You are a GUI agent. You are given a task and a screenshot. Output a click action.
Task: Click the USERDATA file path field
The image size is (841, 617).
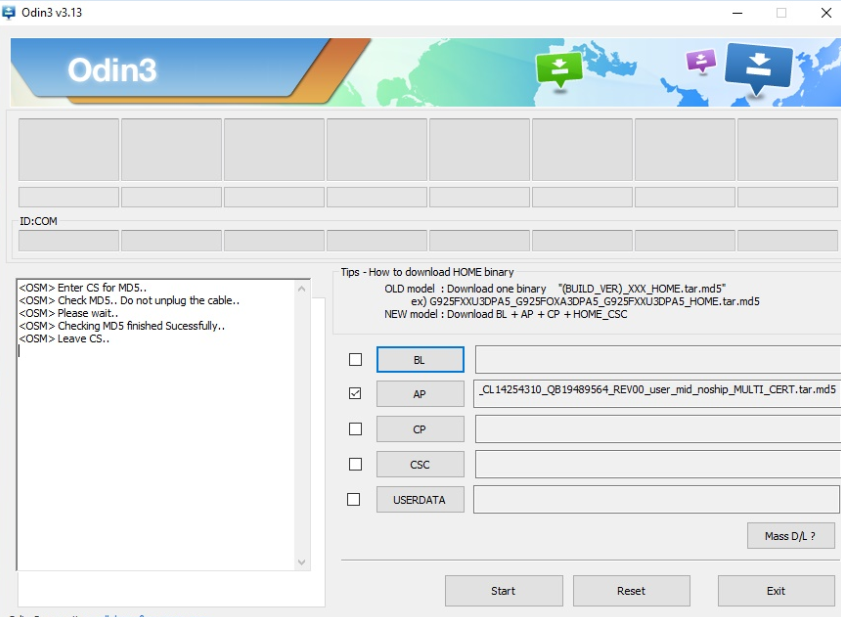tap(656, 500)
